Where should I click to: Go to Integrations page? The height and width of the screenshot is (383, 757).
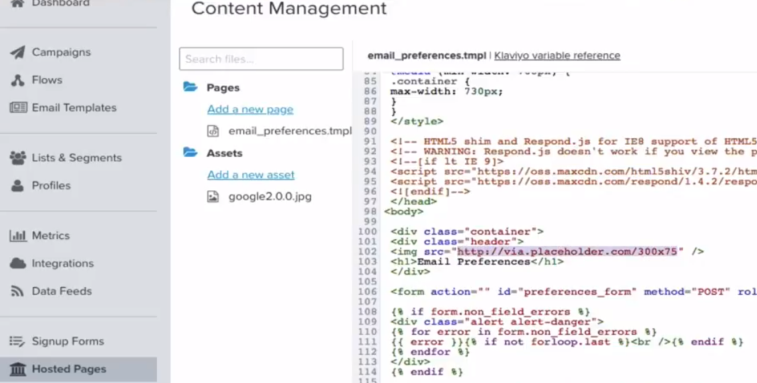pos(63,263)
